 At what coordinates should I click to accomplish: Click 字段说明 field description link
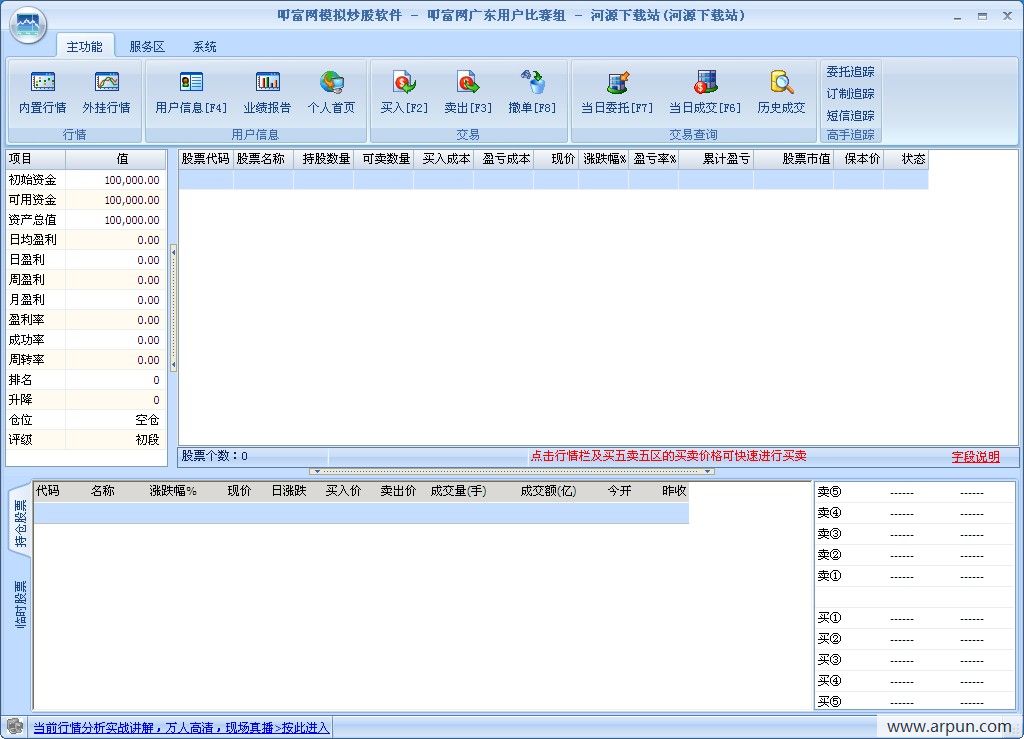click(x=975, y=457)
